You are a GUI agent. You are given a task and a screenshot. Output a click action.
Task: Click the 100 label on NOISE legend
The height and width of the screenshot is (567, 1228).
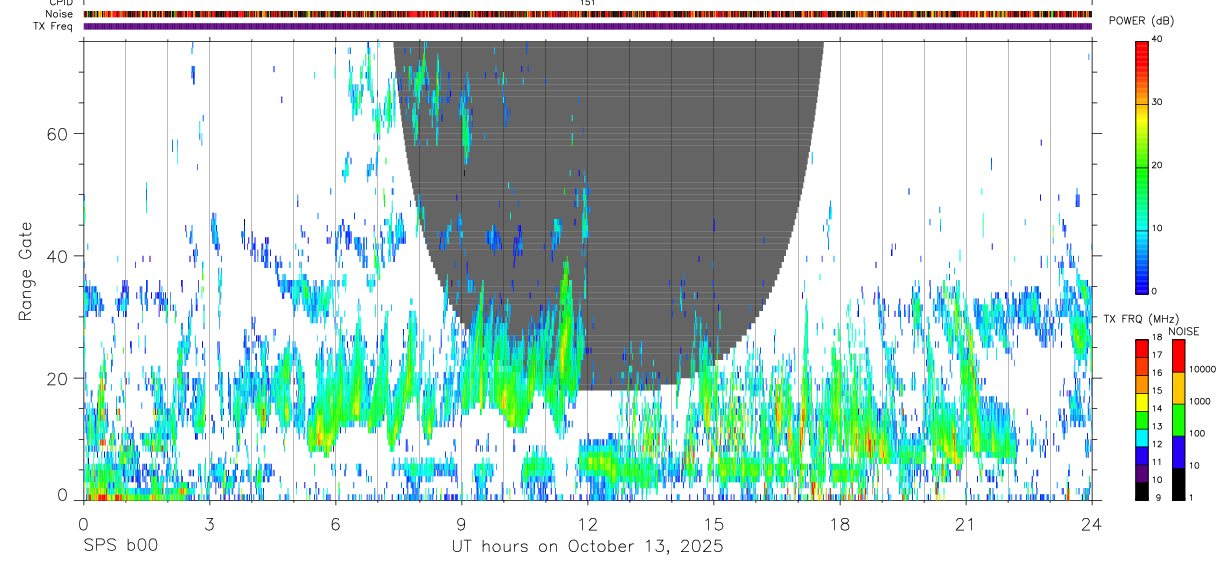1197,433
